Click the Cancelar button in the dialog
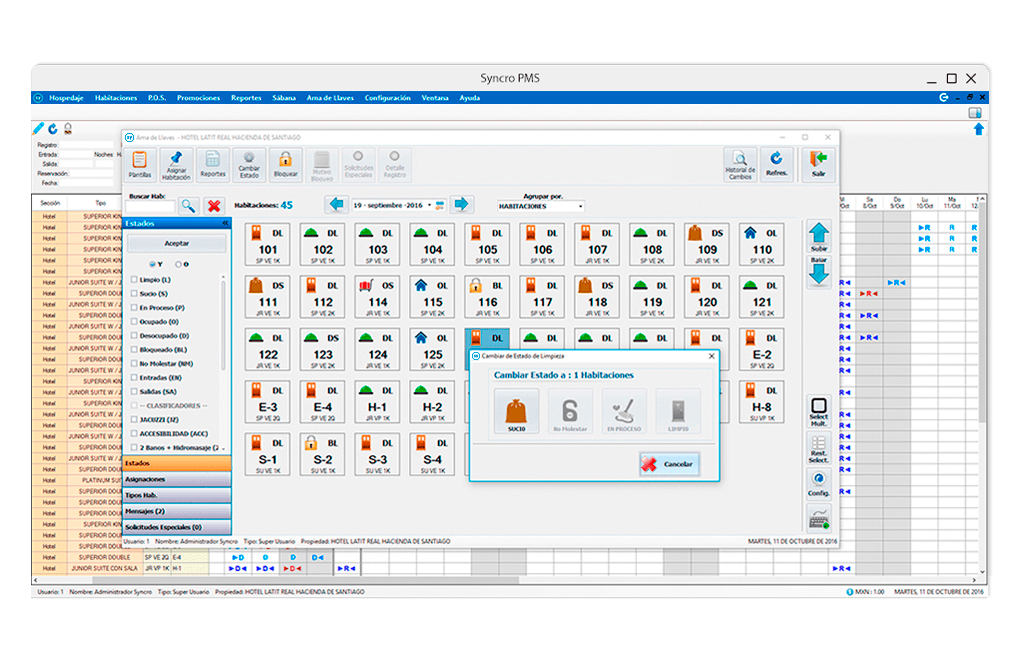 [x=669, y=464]
